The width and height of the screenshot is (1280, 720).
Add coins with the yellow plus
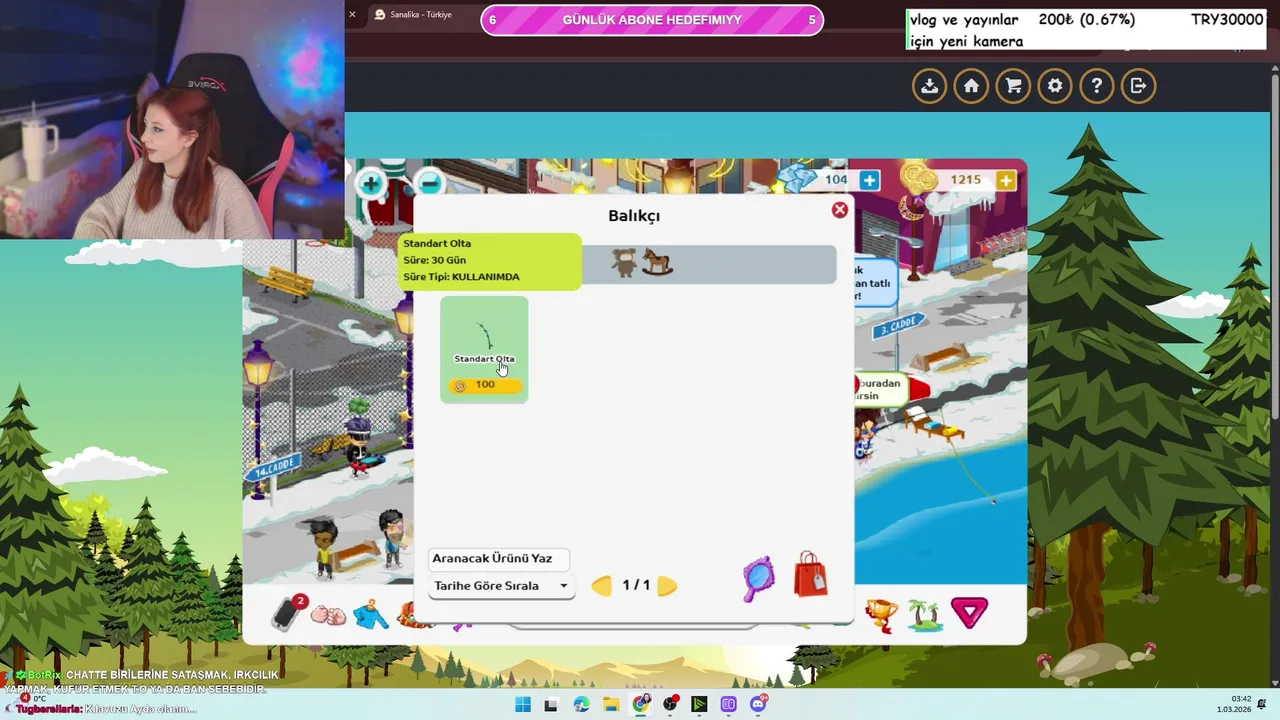pos(1006,180)
